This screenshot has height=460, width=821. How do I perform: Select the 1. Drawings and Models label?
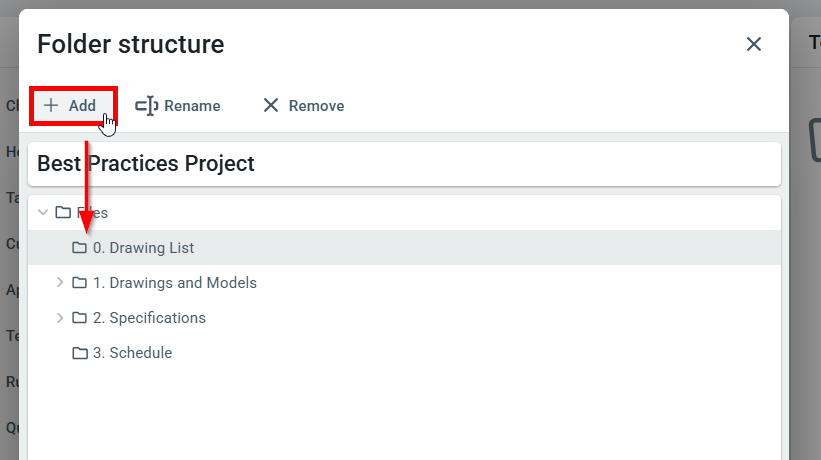[175, 283]
